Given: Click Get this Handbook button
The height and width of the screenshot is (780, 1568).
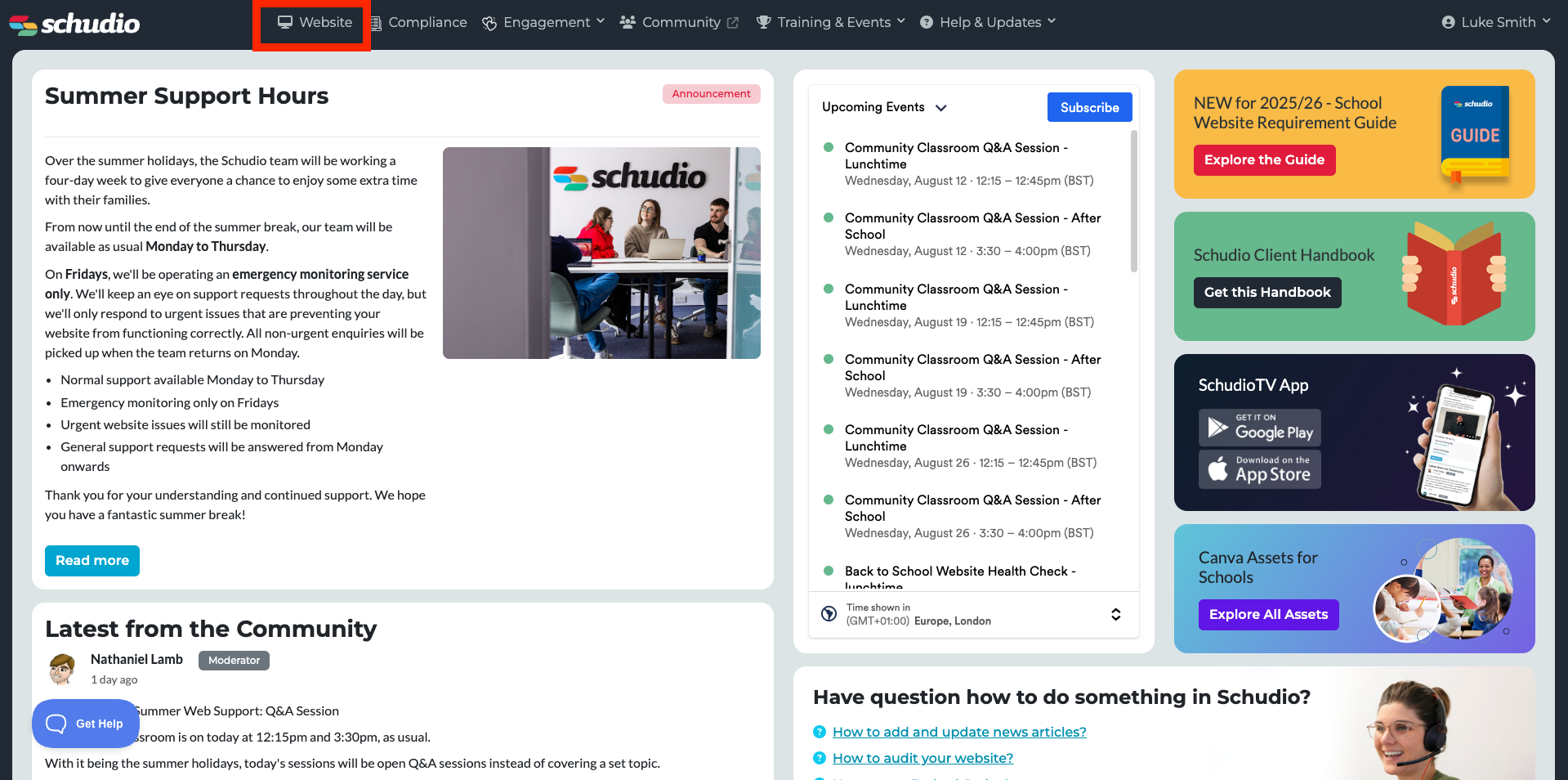Looking at the screenshot, I should coord(1267,293).
